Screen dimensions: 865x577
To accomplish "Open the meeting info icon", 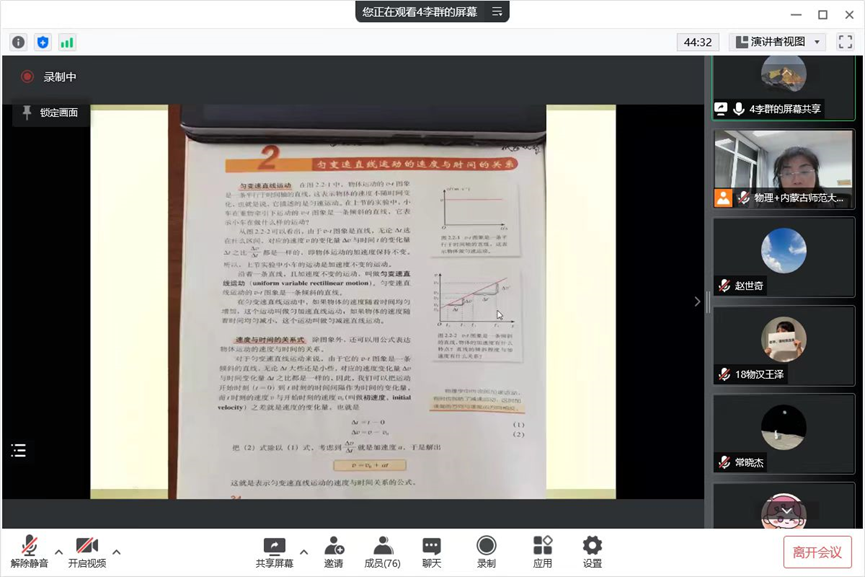I will 18,42.
